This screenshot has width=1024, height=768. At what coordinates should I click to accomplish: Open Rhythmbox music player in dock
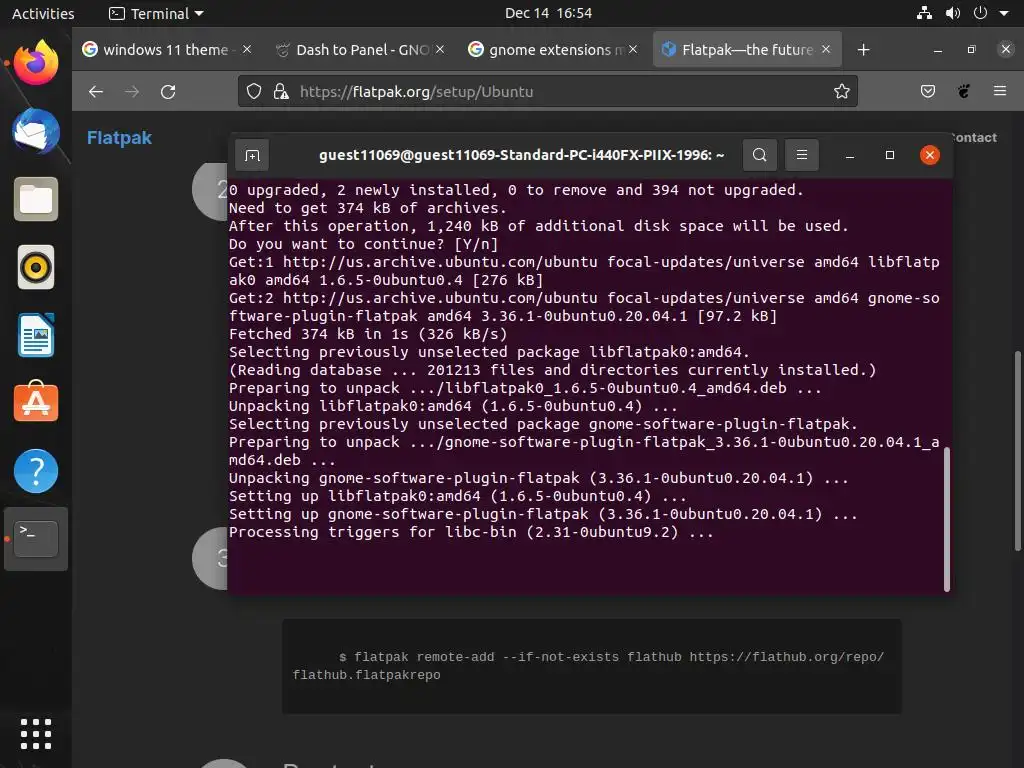click(36, 267)
